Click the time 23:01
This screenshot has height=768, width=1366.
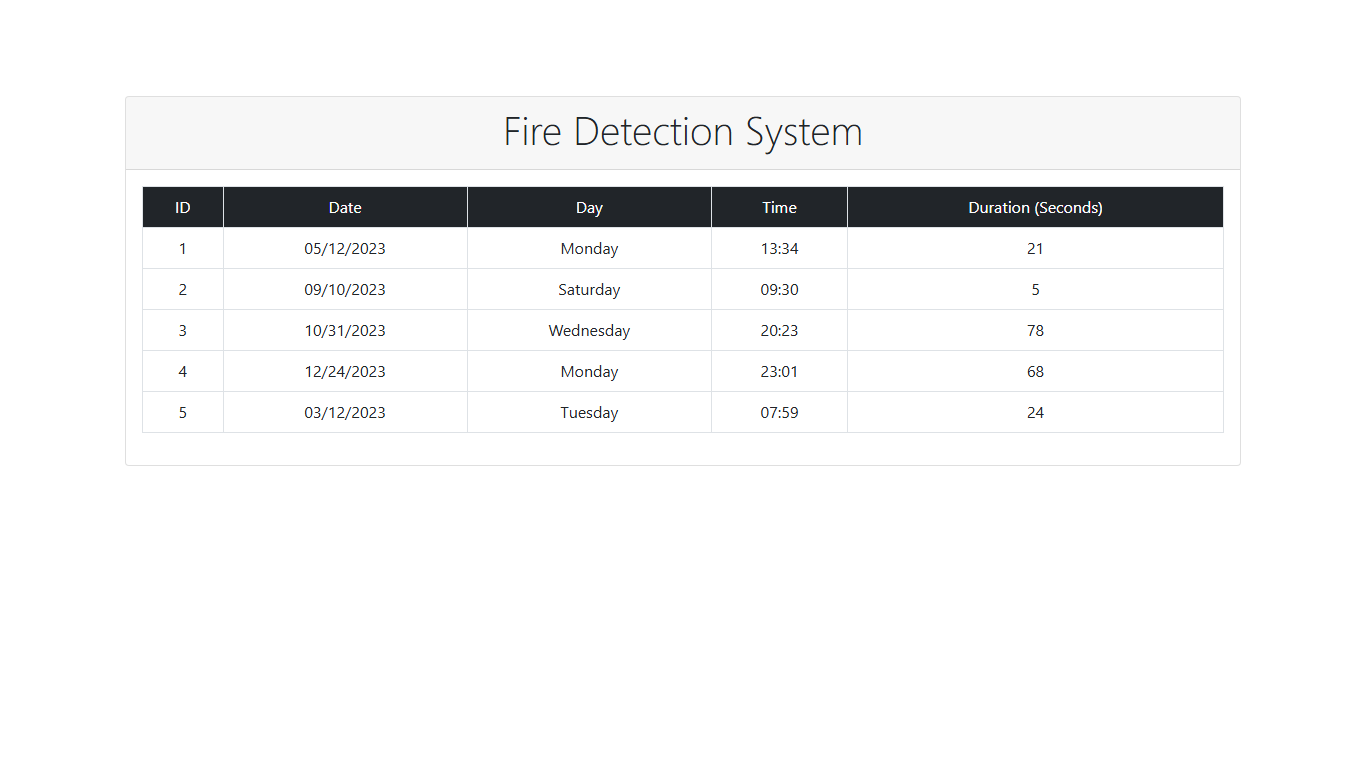[x=779, y=371]
